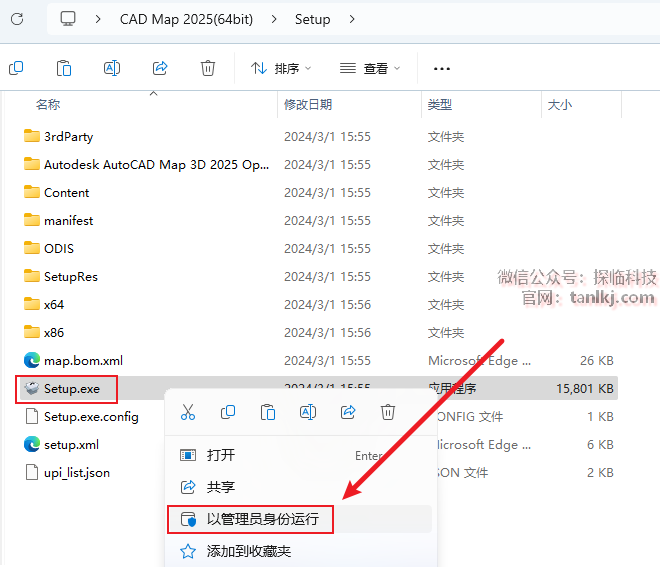Click Setup breadcrumb in address bar
660x567 pixels.
coord(312,19)
